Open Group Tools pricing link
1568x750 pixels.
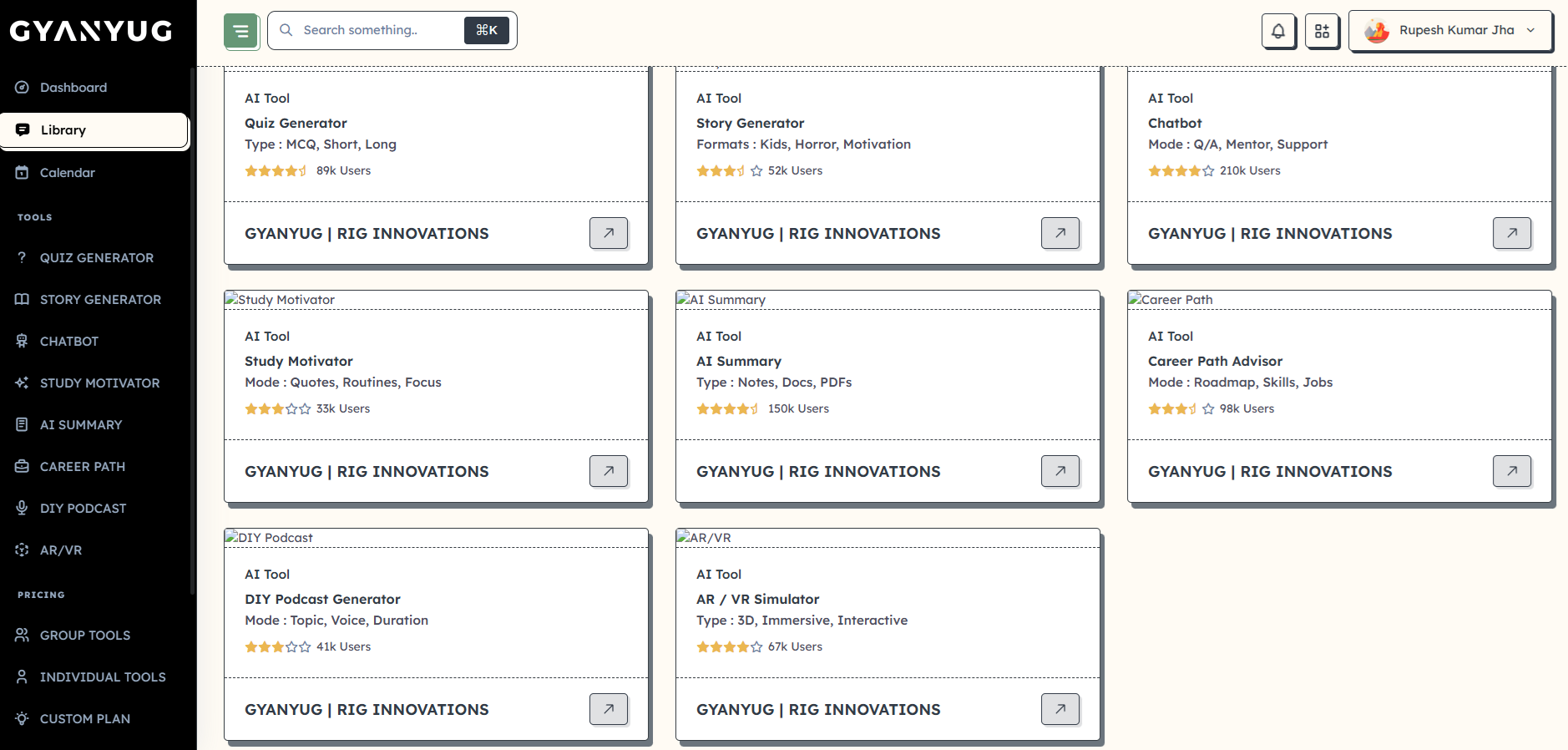pyautogui.click(x=85, y=636)
